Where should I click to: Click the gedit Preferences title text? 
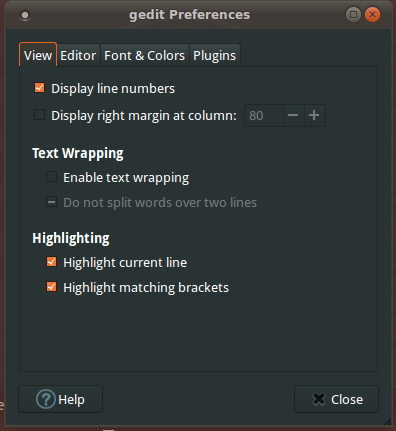[189, 15]
